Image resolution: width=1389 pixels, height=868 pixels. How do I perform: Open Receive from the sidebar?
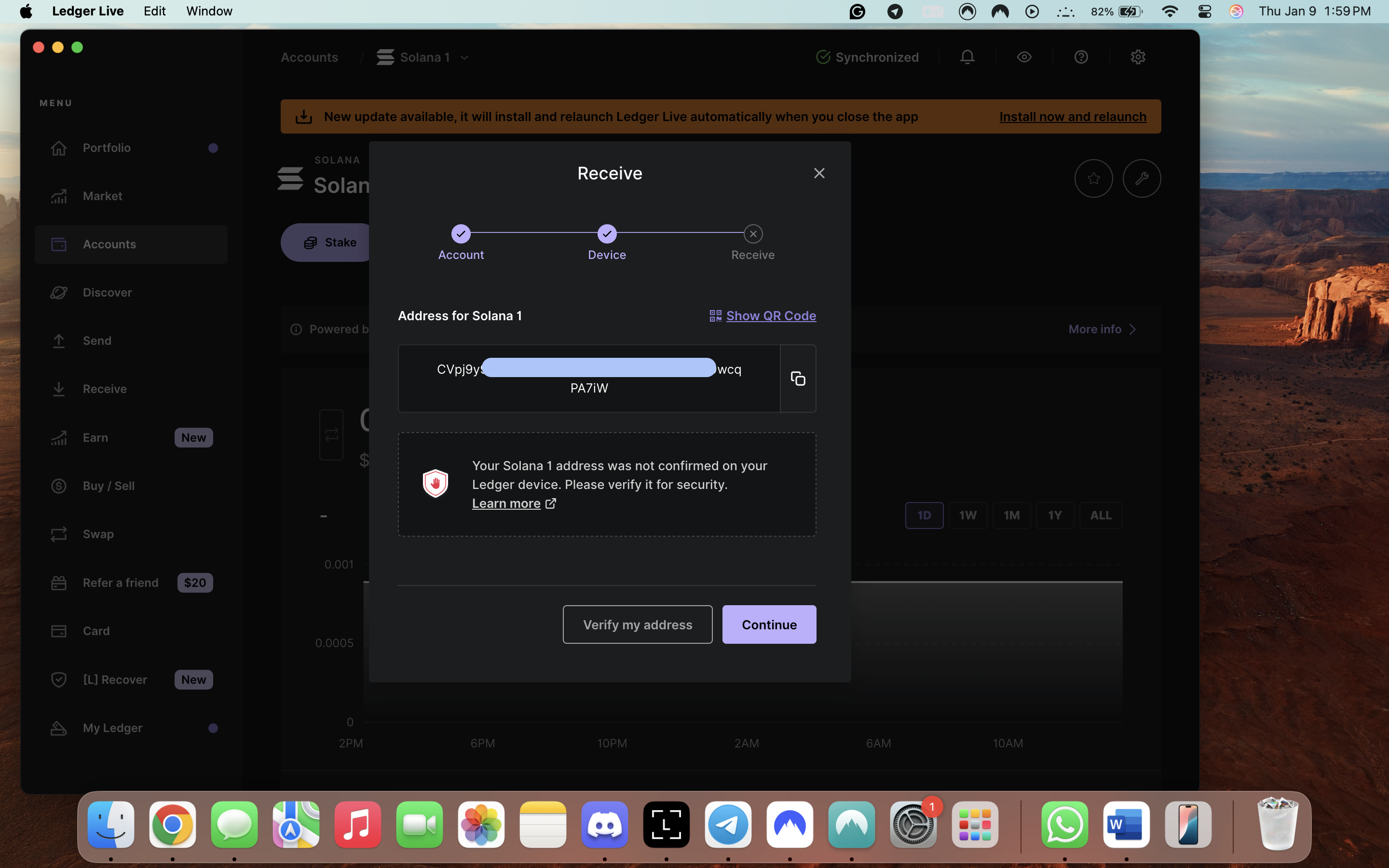coord(131,389)
